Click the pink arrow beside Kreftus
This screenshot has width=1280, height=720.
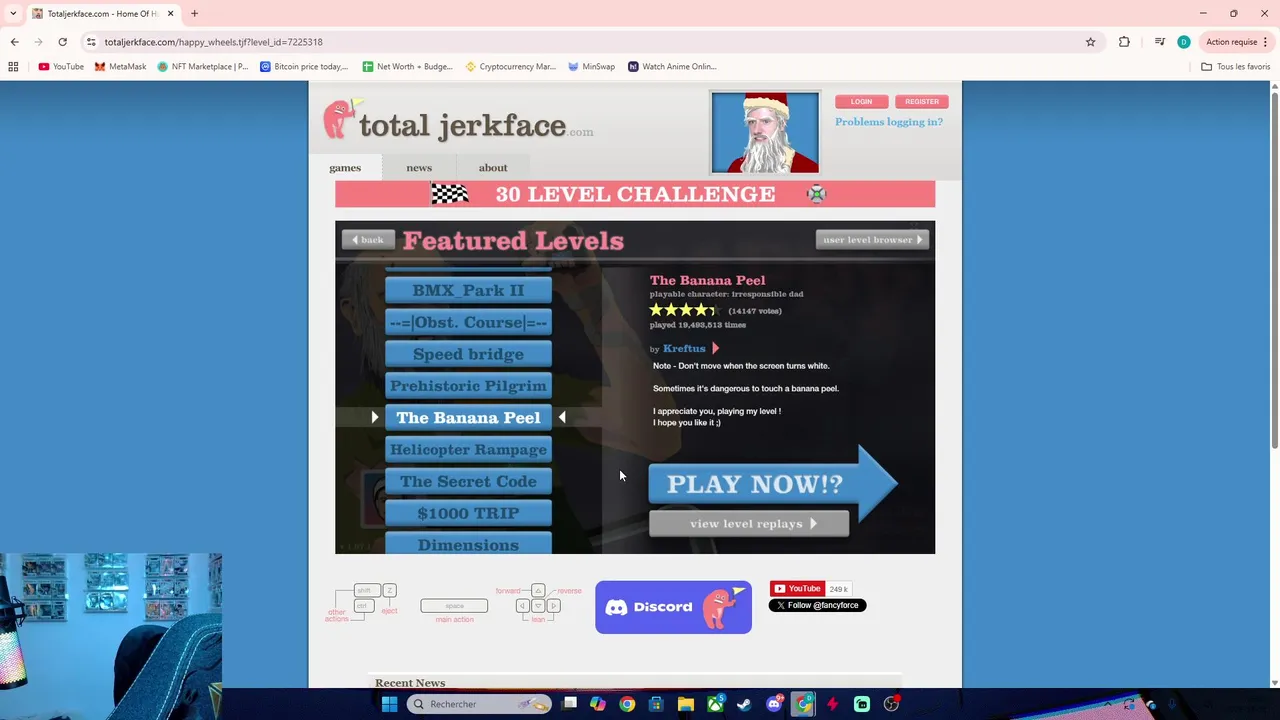(715, 348)
